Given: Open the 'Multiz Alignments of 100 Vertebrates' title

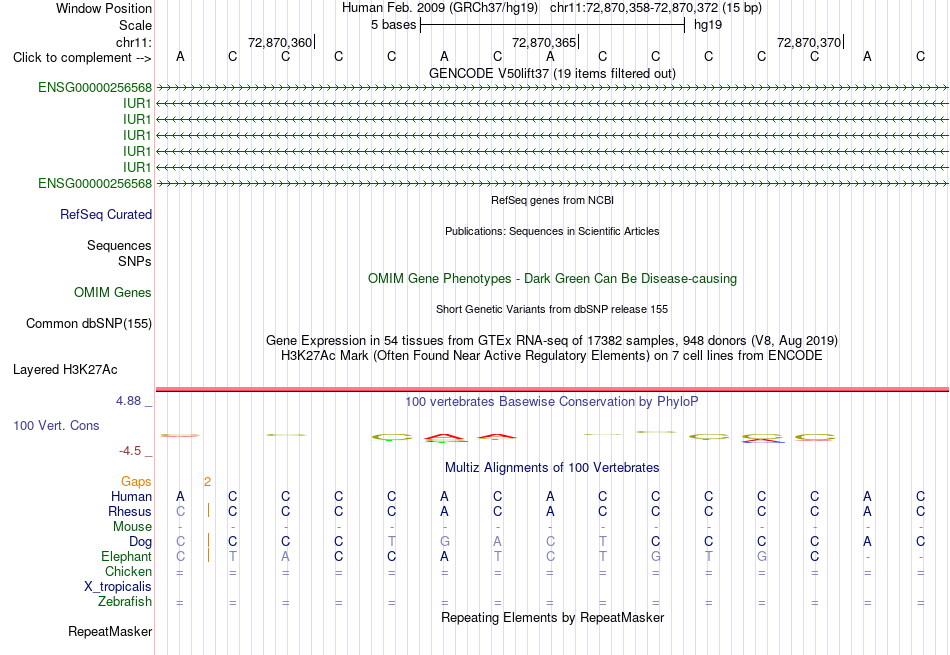Looking at the screenshot, I should tap(552, 468).
